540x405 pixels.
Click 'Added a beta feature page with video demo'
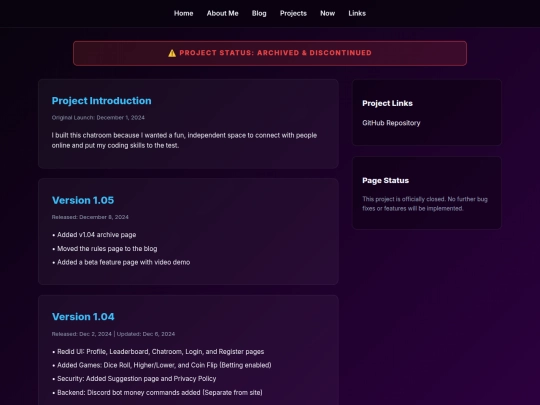point(121,262)
